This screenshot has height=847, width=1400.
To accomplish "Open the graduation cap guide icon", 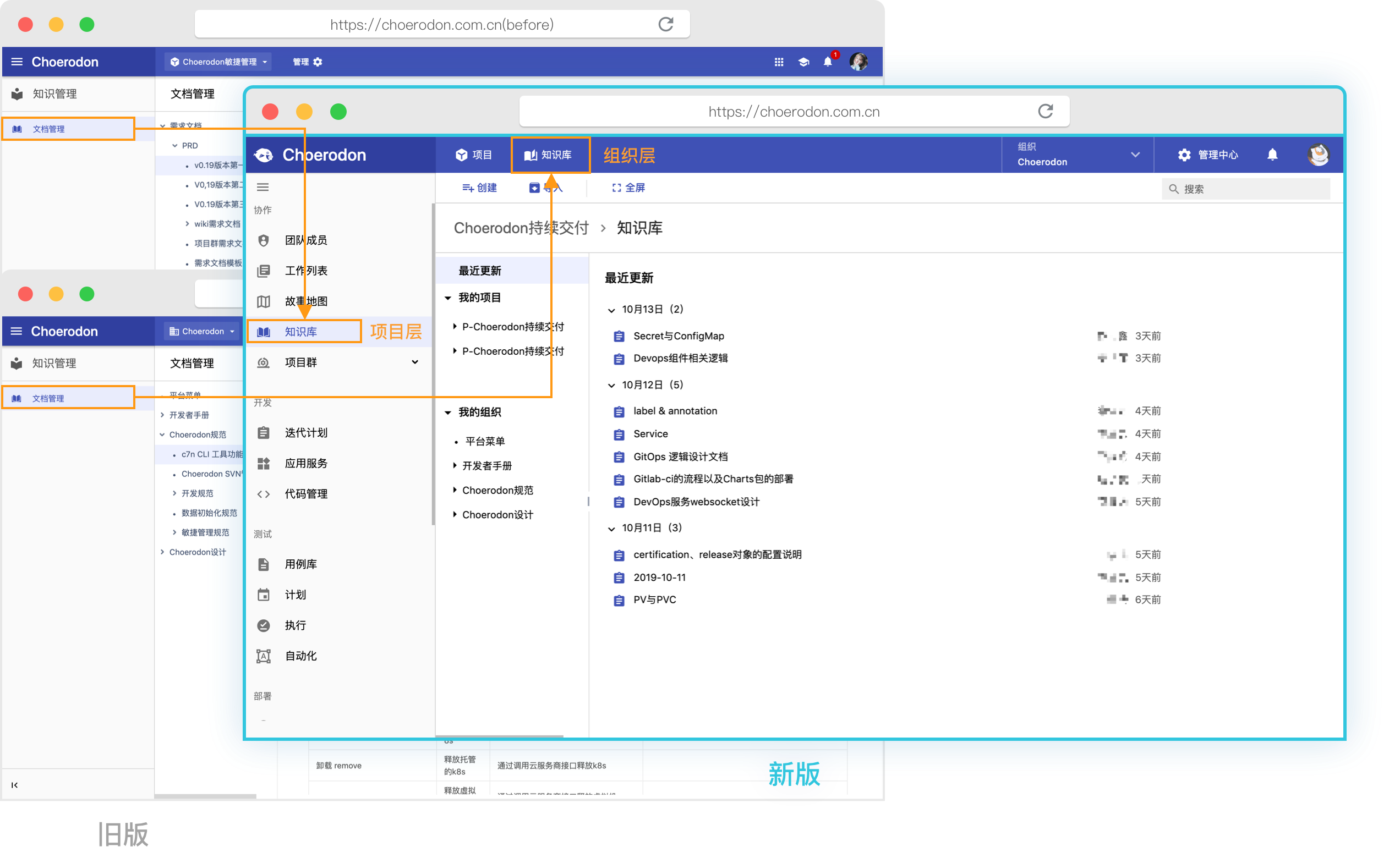I will pos(803,62).
